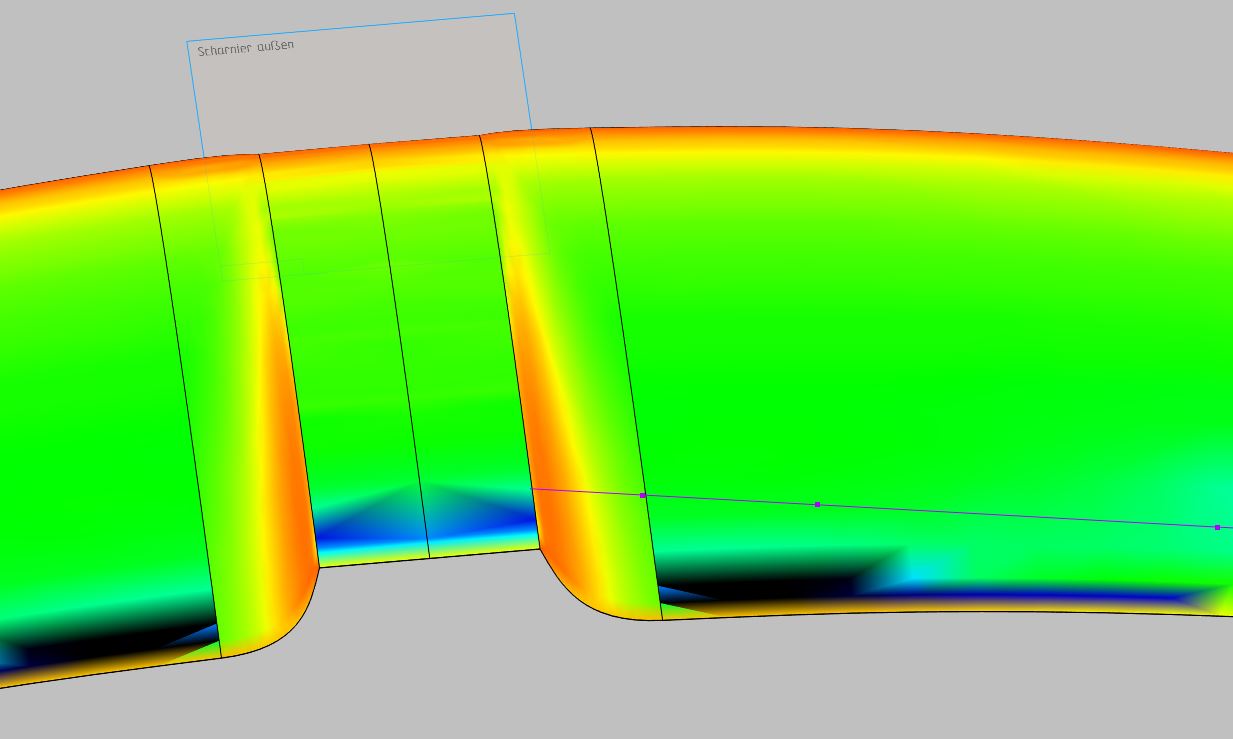This screenshot has height=739, width=1233.
Task: Select the rightmost purple control point
Action: click(x=1217, y=526)
